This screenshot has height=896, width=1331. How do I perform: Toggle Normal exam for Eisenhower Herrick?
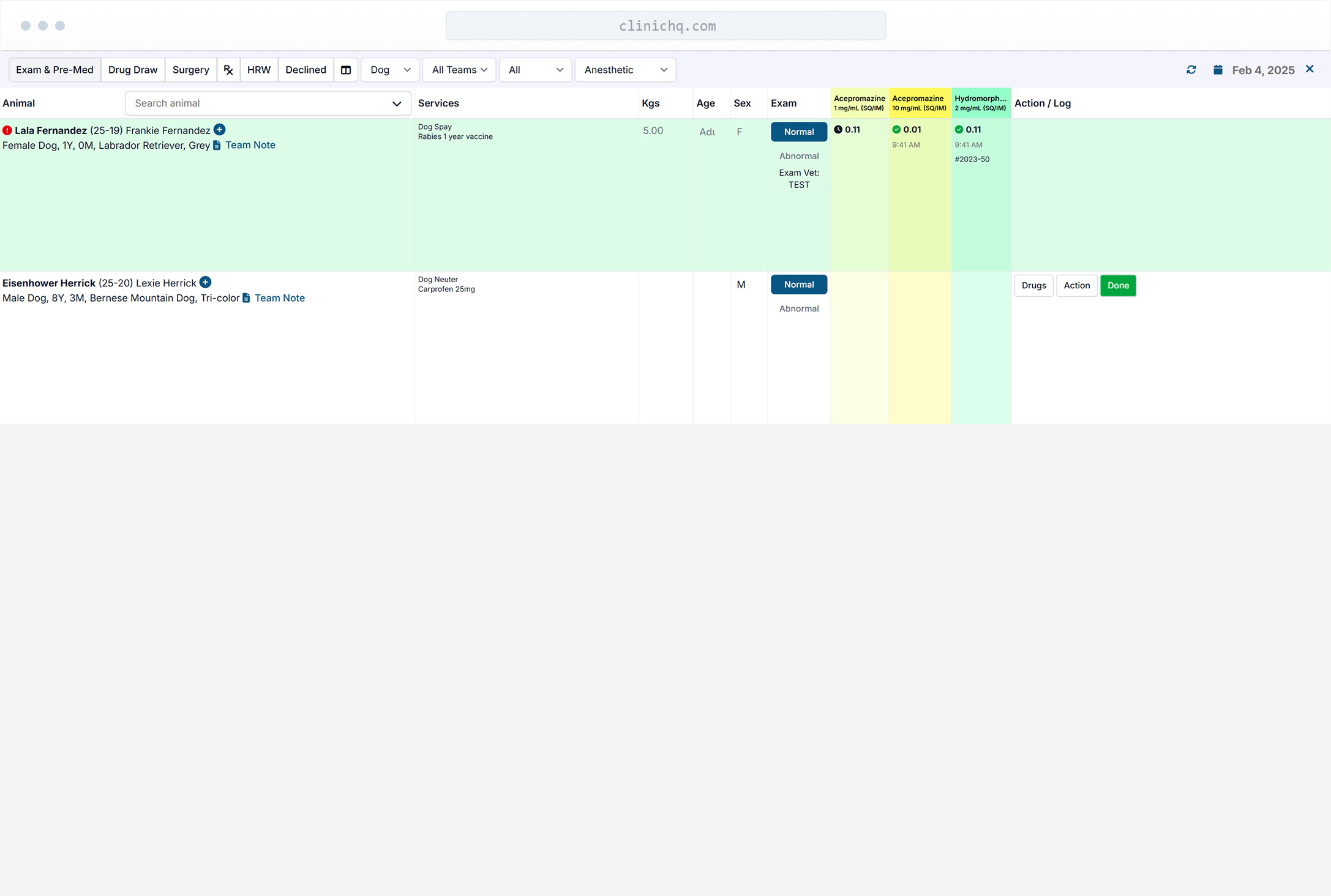click(798, 285)
